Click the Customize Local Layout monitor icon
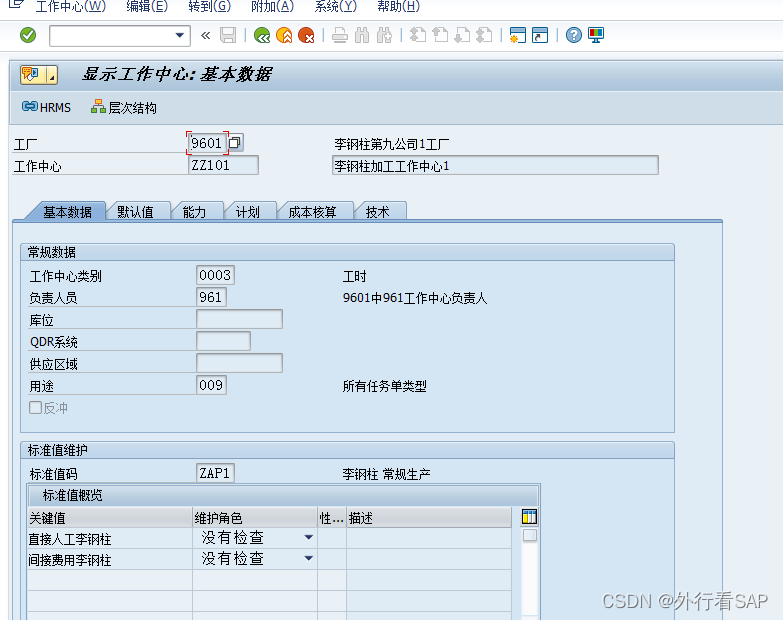 (596, 36)
